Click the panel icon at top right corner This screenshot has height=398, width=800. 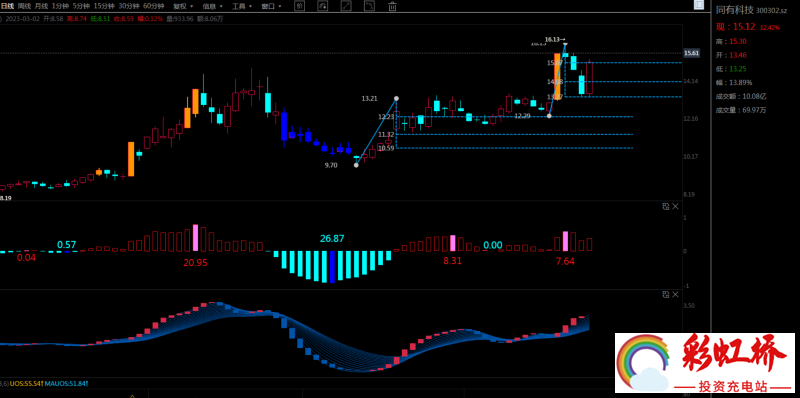[x=698, y=5]
